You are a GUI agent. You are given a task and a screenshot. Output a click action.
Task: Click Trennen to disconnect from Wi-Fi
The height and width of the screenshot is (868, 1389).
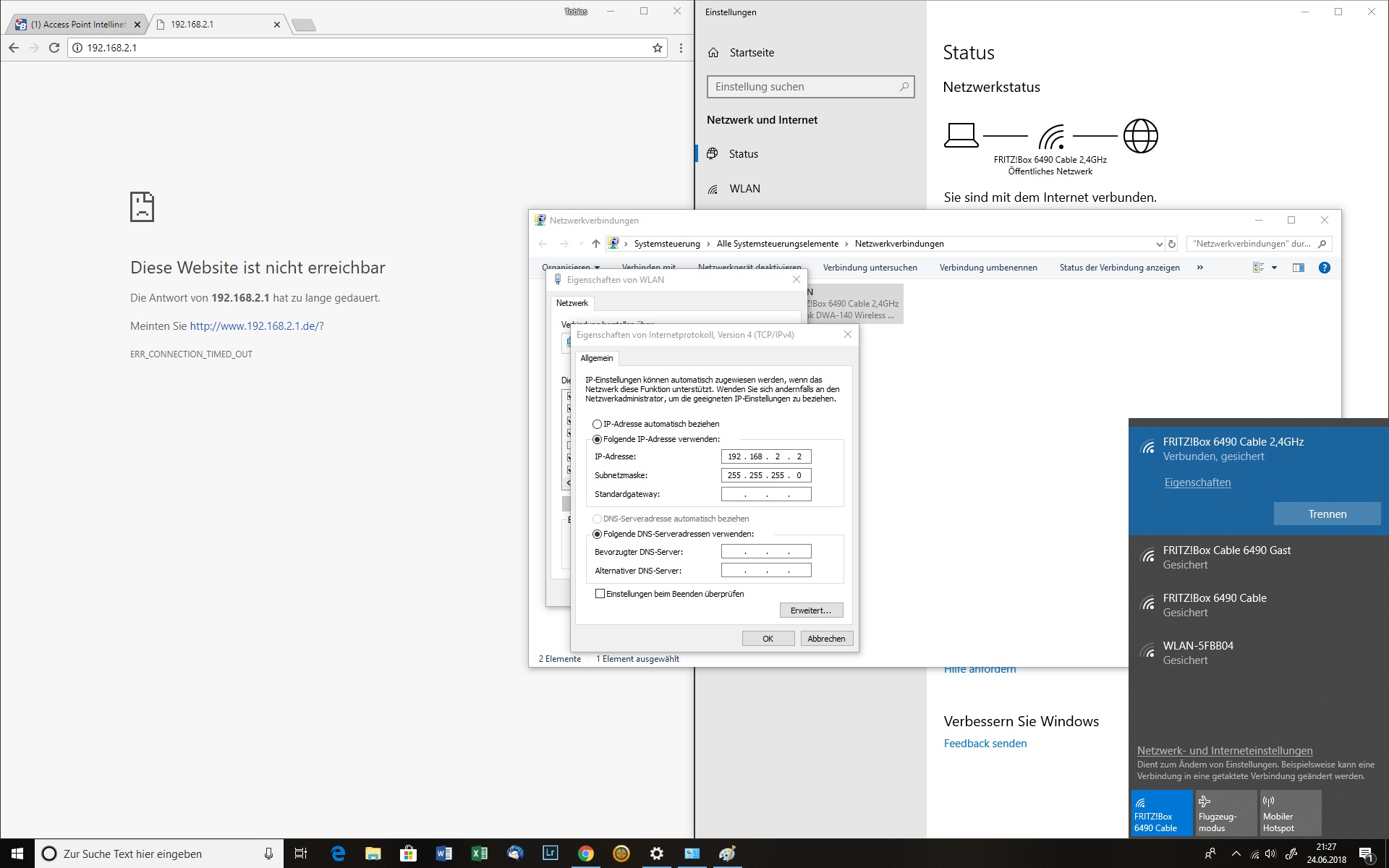(1327, 514)
